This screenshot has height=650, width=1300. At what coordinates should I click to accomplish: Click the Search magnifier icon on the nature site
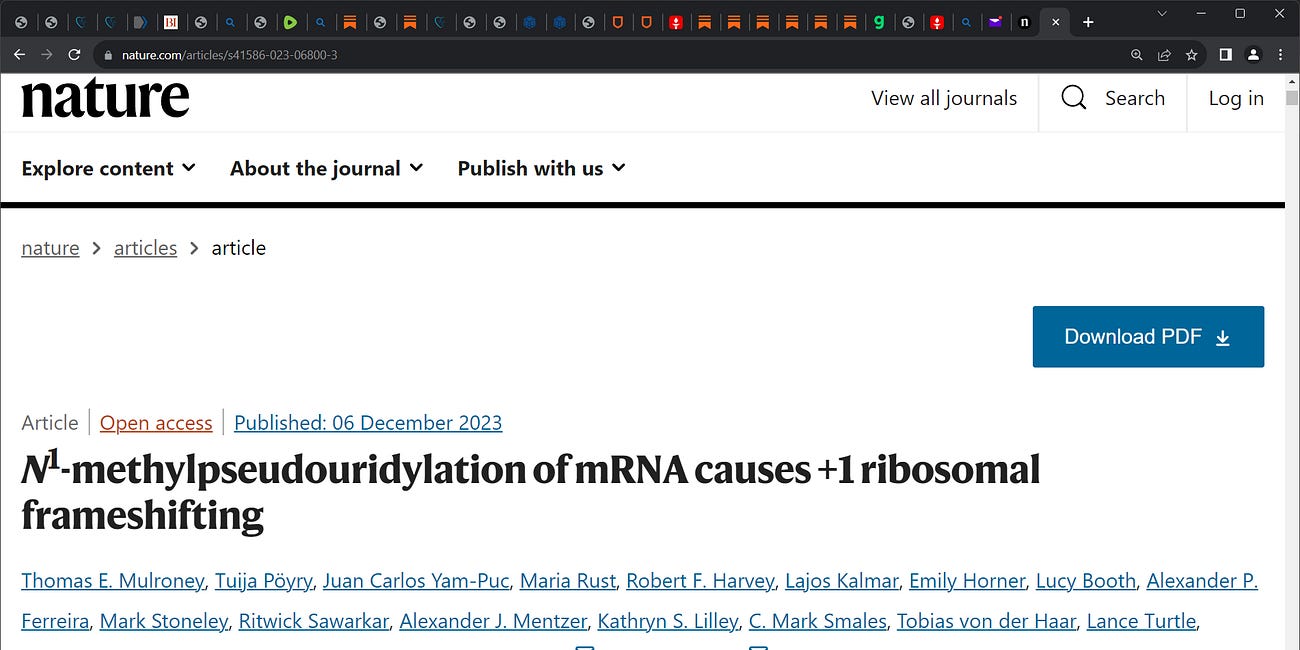pyautogui.click(x=1073, y=98)
